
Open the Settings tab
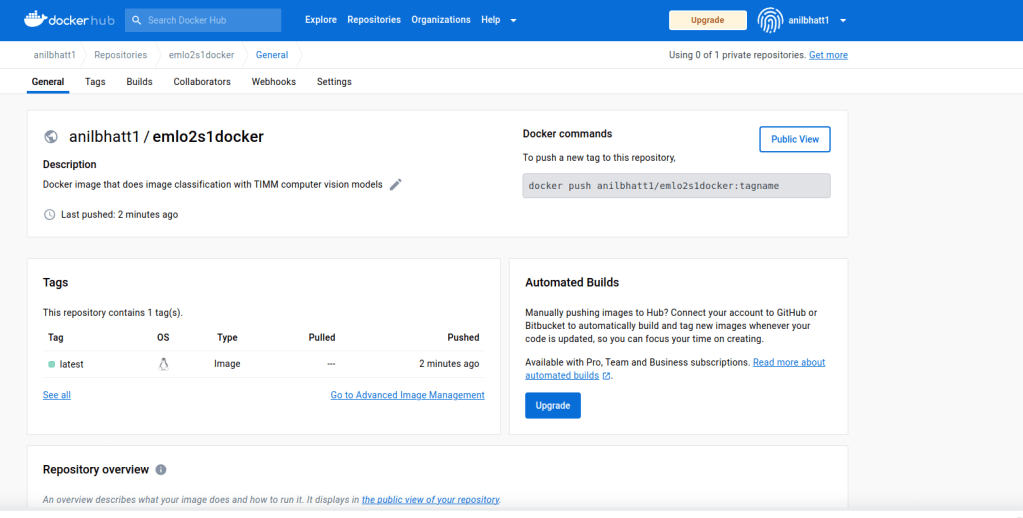(334, 82)
